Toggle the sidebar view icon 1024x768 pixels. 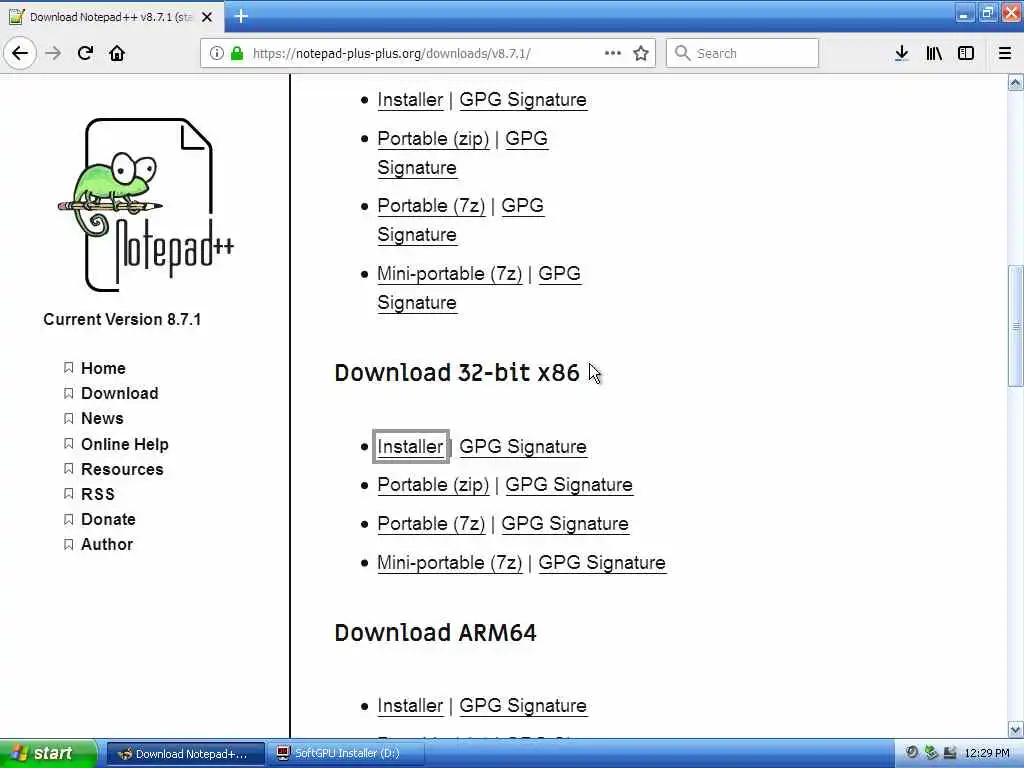coord(966,53)
